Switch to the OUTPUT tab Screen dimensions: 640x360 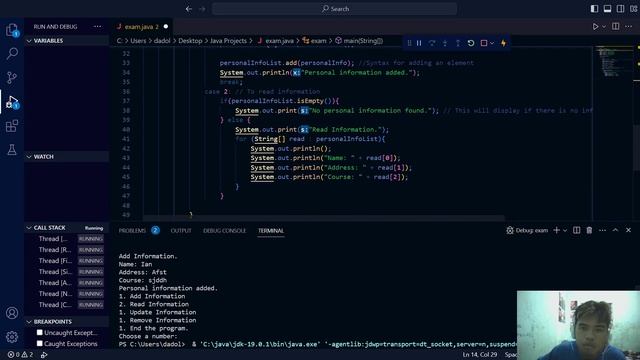click(x=181, y=231)
